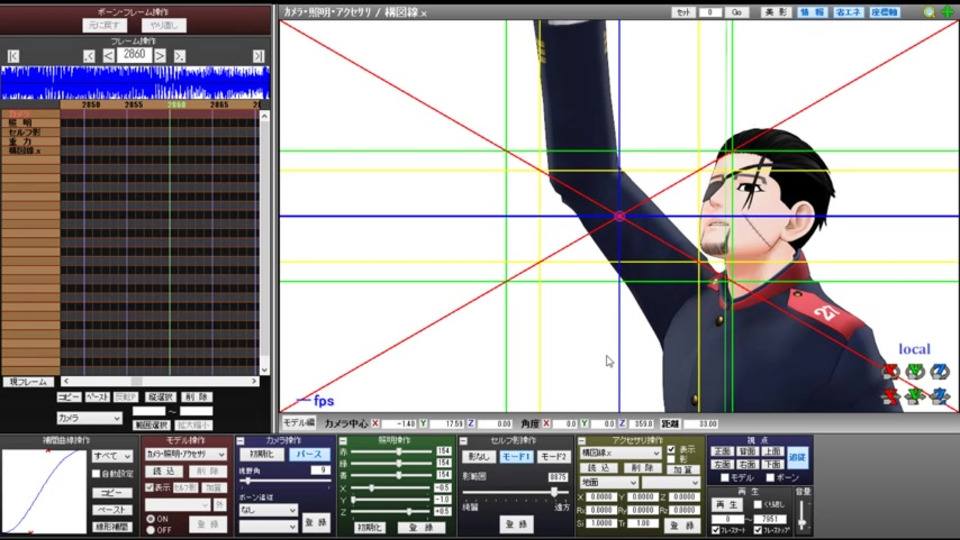This screenshot has width=960, height=540.
Task: Jump to the first frame
Action: click(13, 56)
